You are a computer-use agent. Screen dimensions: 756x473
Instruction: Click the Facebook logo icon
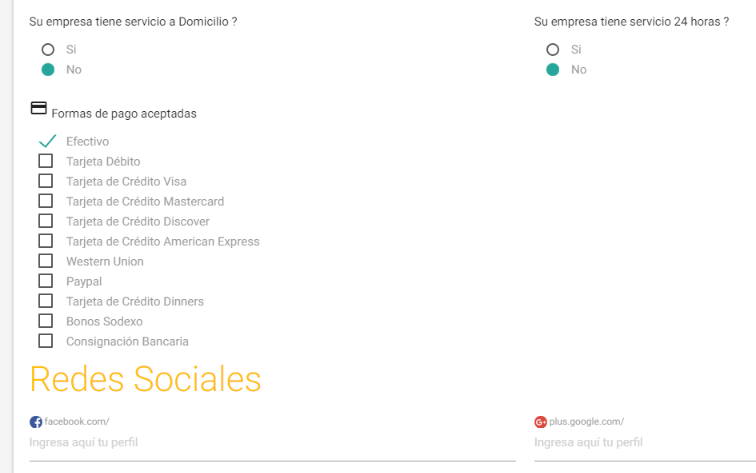tap(36, 422)
